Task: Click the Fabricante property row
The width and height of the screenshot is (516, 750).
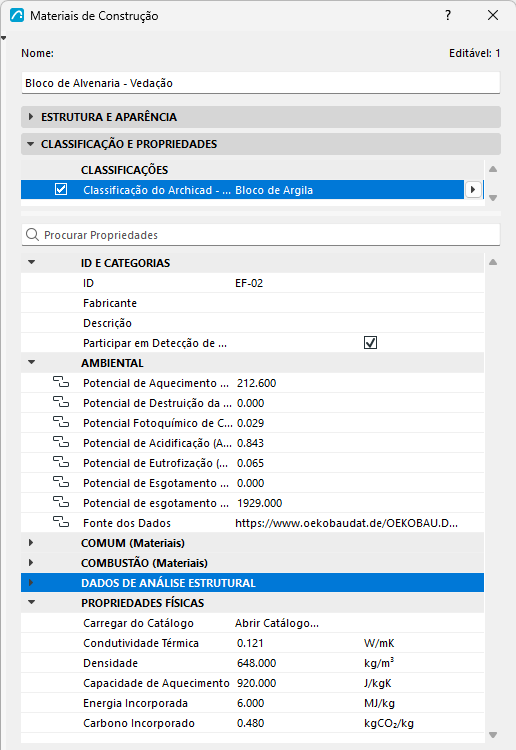Action: (x=253, y=303)
